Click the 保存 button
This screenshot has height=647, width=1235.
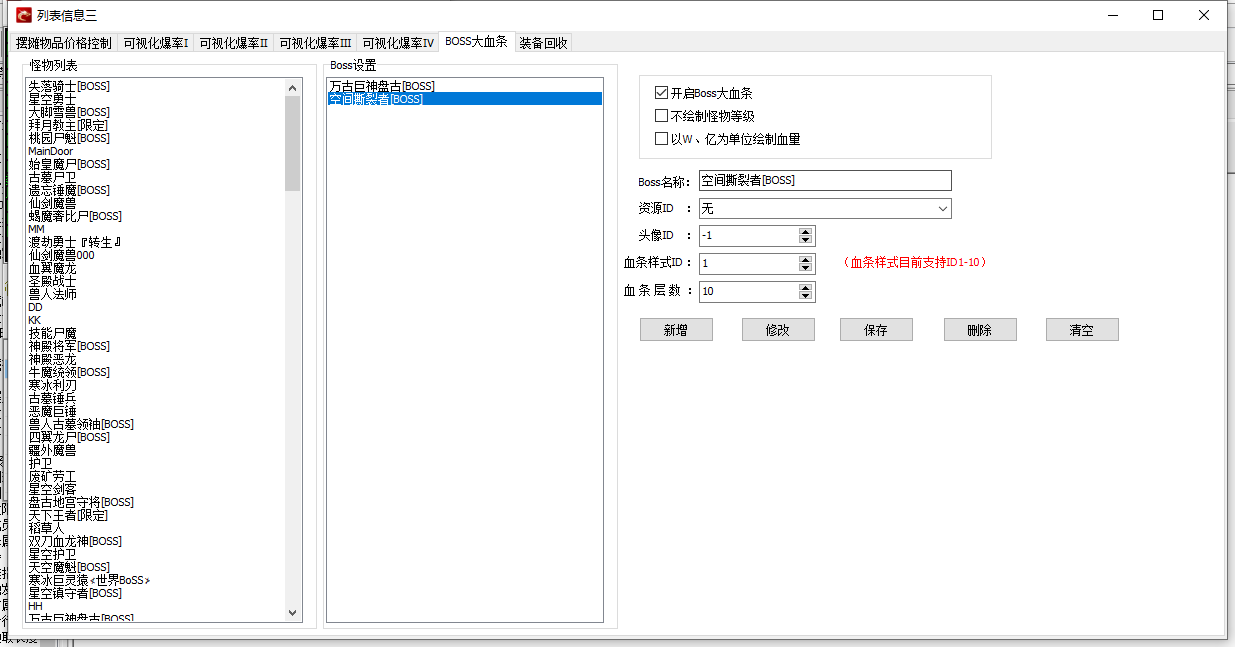876,330
